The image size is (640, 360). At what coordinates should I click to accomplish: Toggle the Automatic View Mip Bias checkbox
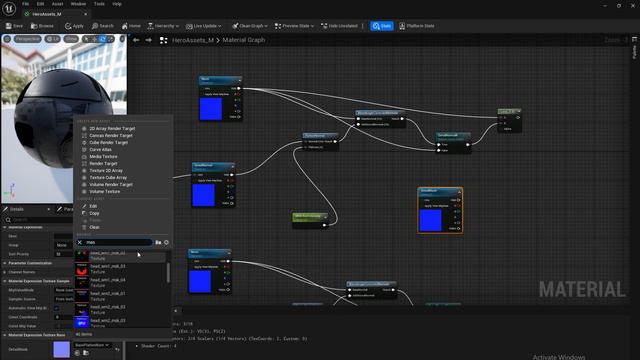pos(57,308)
